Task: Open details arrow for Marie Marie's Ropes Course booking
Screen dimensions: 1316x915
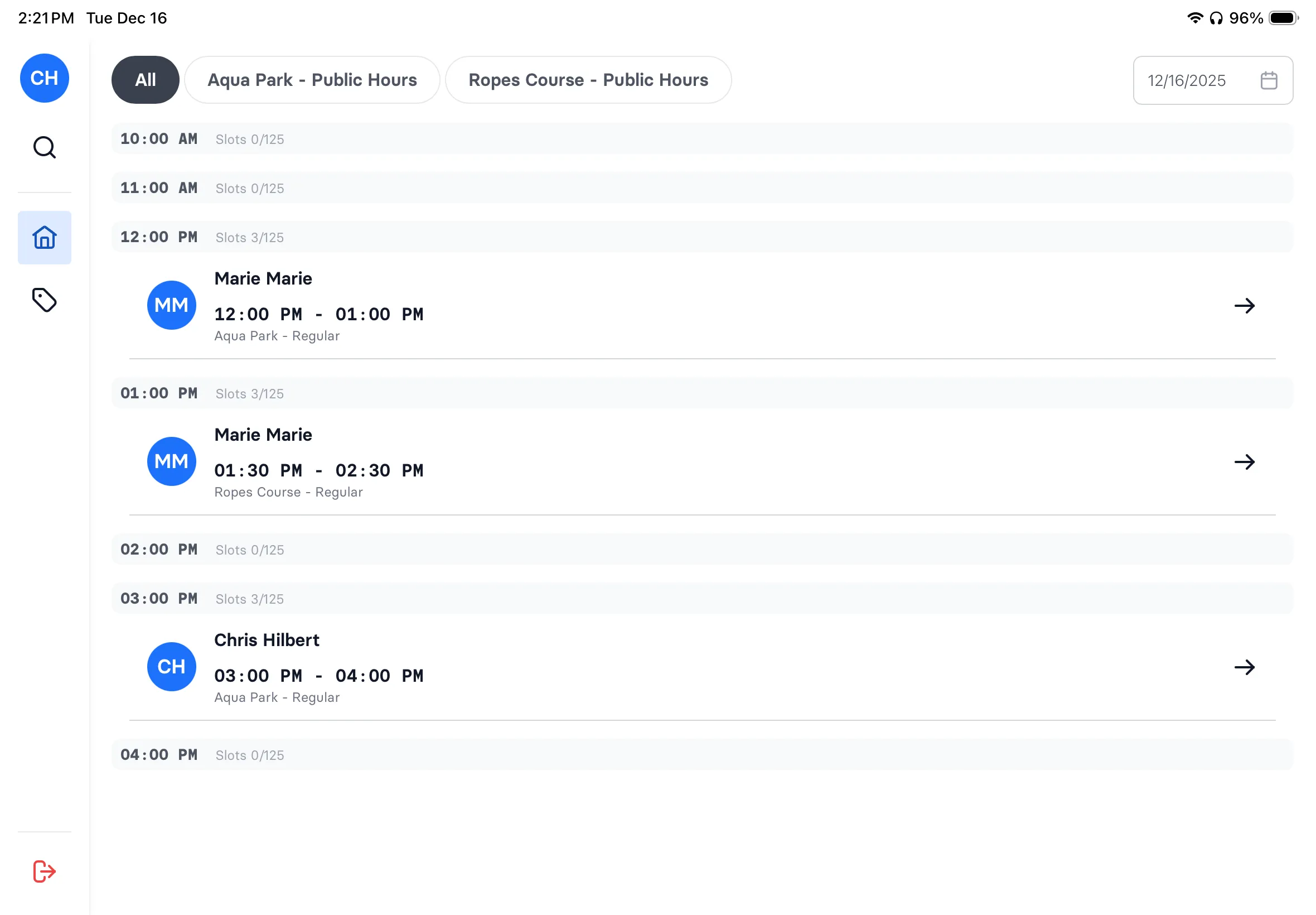Action: [1244, 461]
